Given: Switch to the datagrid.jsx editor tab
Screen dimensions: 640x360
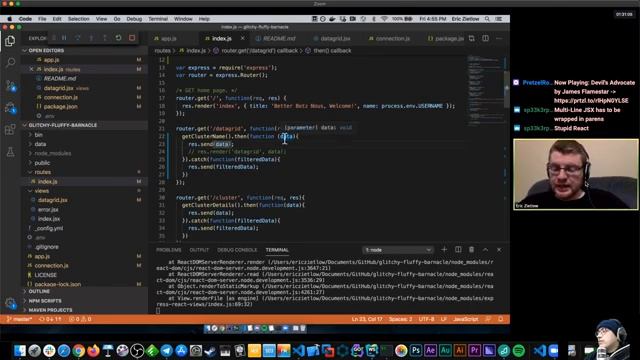Looking at the screenshot, I should (335, 38).
